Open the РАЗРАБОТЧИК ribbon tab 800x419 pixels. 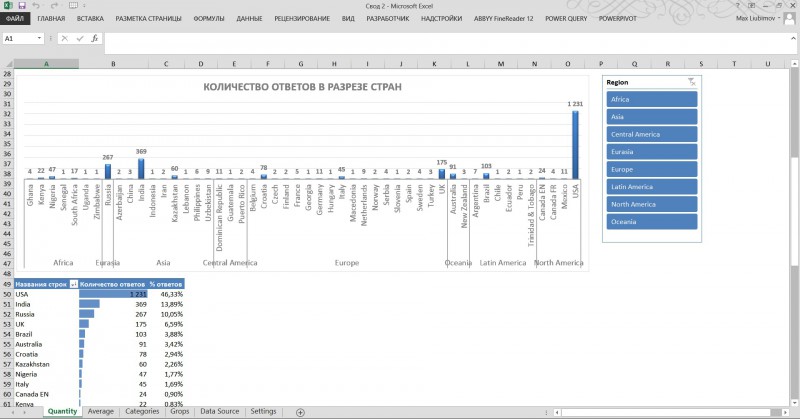(x=388, y=18)
